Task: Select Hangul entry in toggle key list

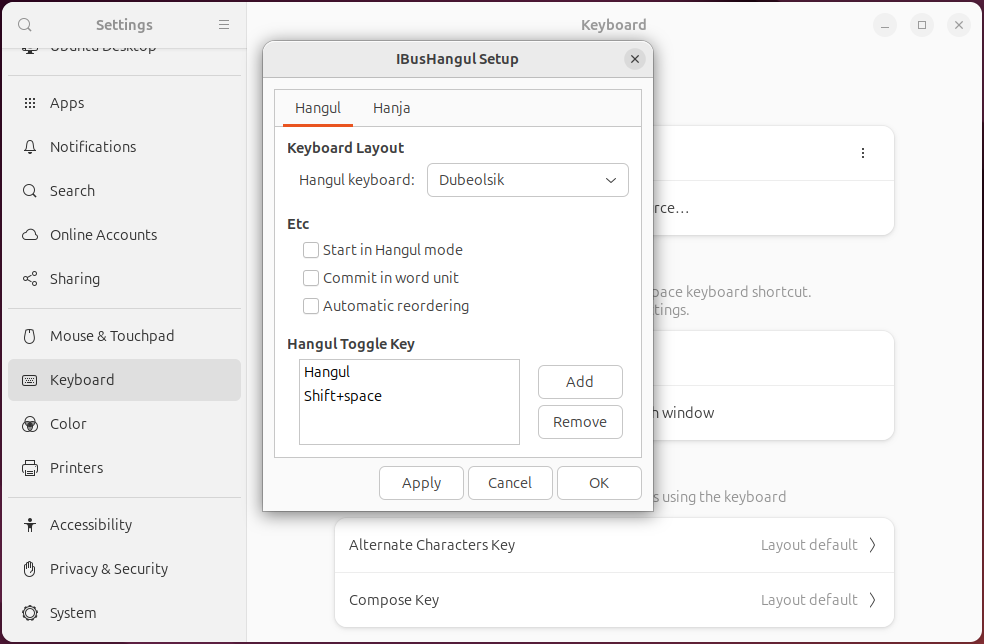Action: 409,372
